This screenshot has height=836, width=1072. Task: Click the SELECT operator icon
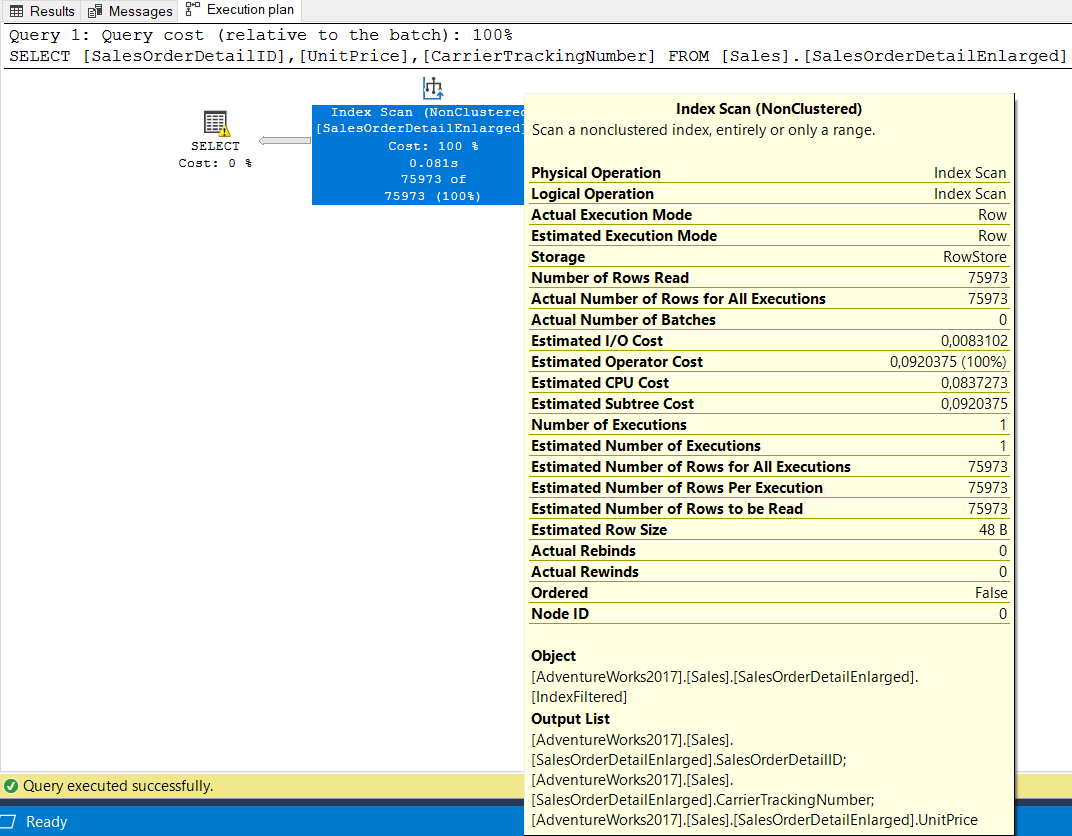[216, 123]
